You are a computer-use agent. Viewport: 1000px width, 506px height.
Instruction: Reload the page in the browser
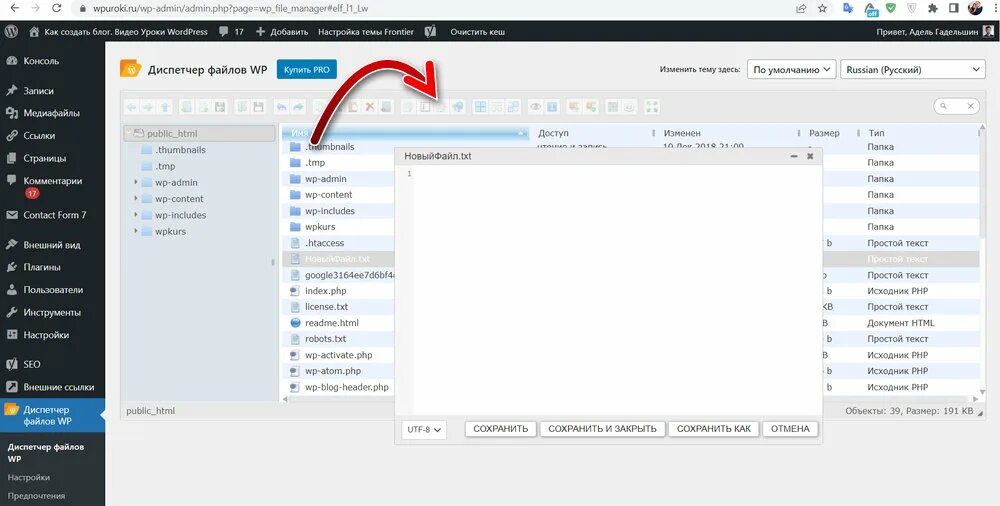(57, 8)
